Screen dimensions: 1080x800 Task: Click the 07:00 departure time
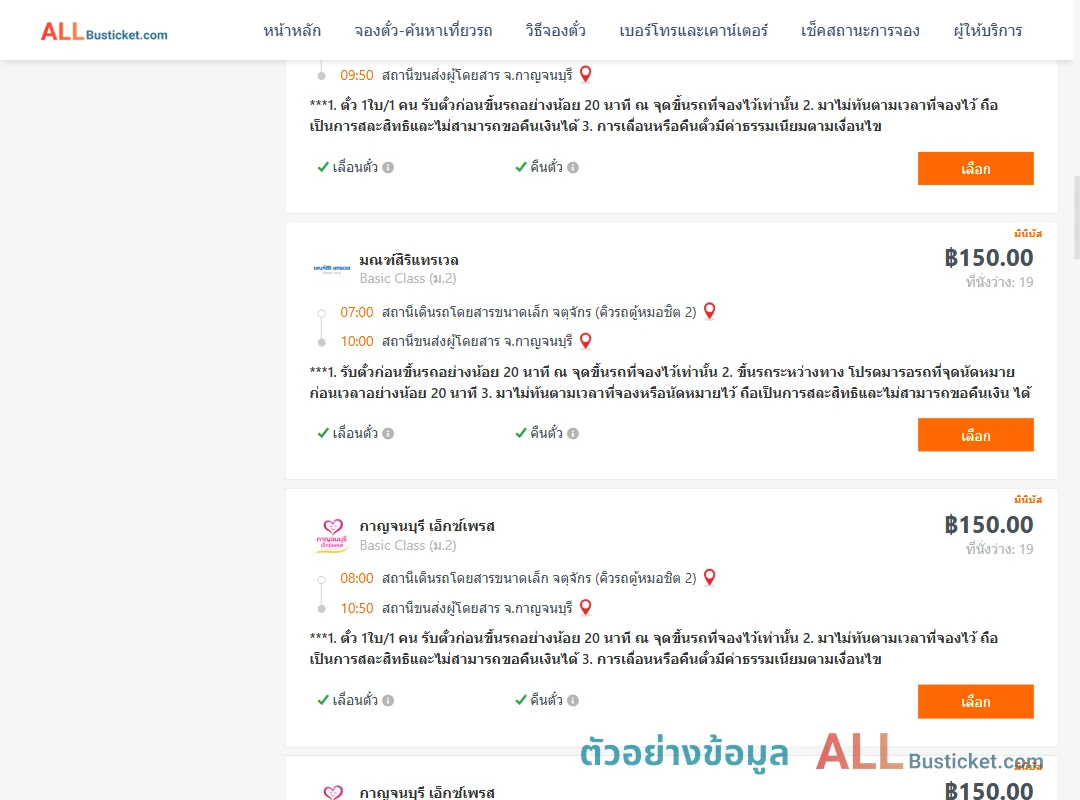pyautogui.click(x=357, y=312)
